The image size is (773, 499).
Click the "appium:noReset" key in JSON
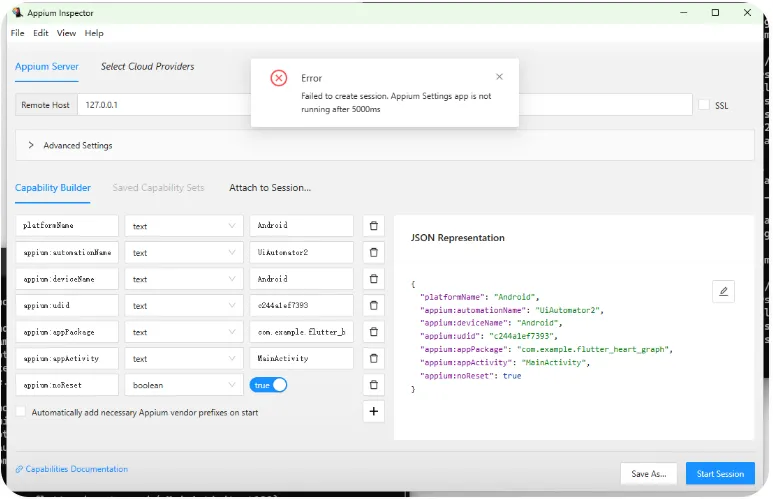[457, 376]
